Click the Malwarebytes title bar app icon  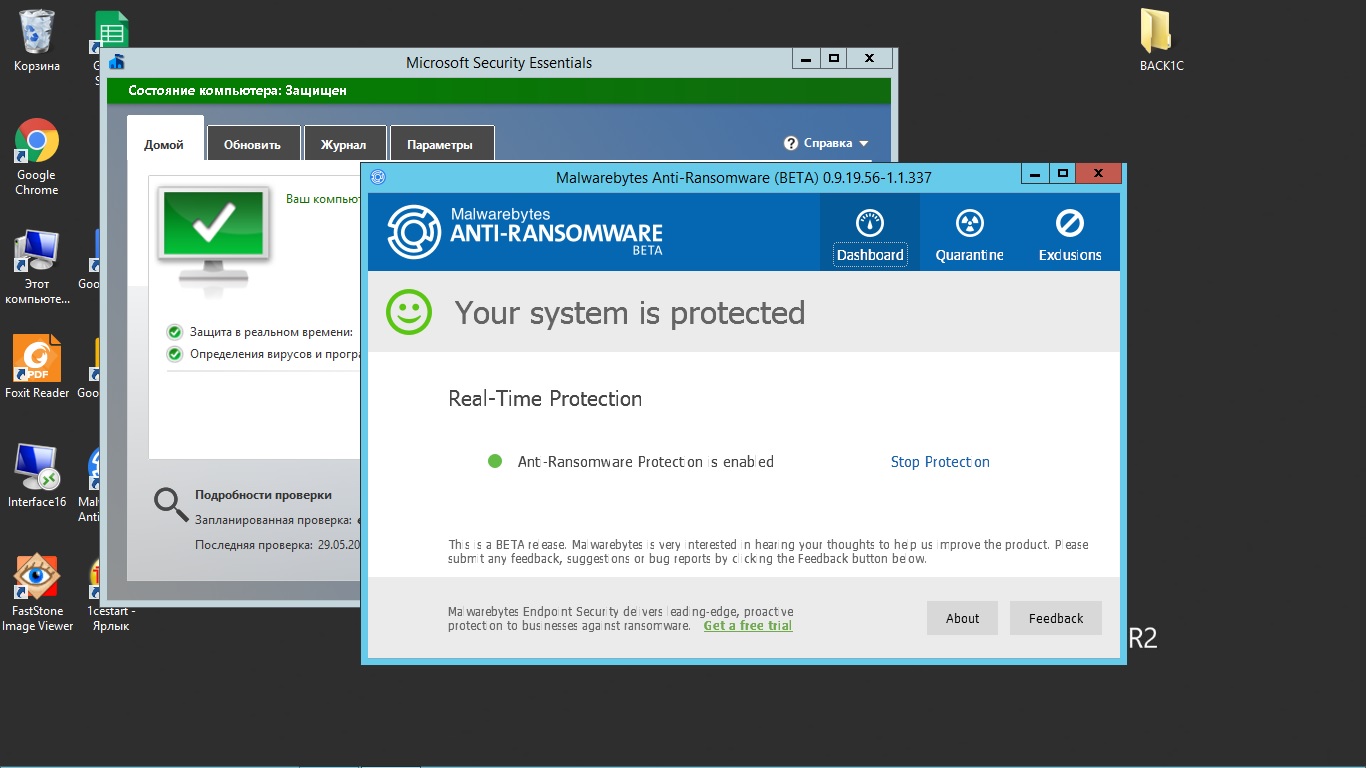[x=378, y=177]
